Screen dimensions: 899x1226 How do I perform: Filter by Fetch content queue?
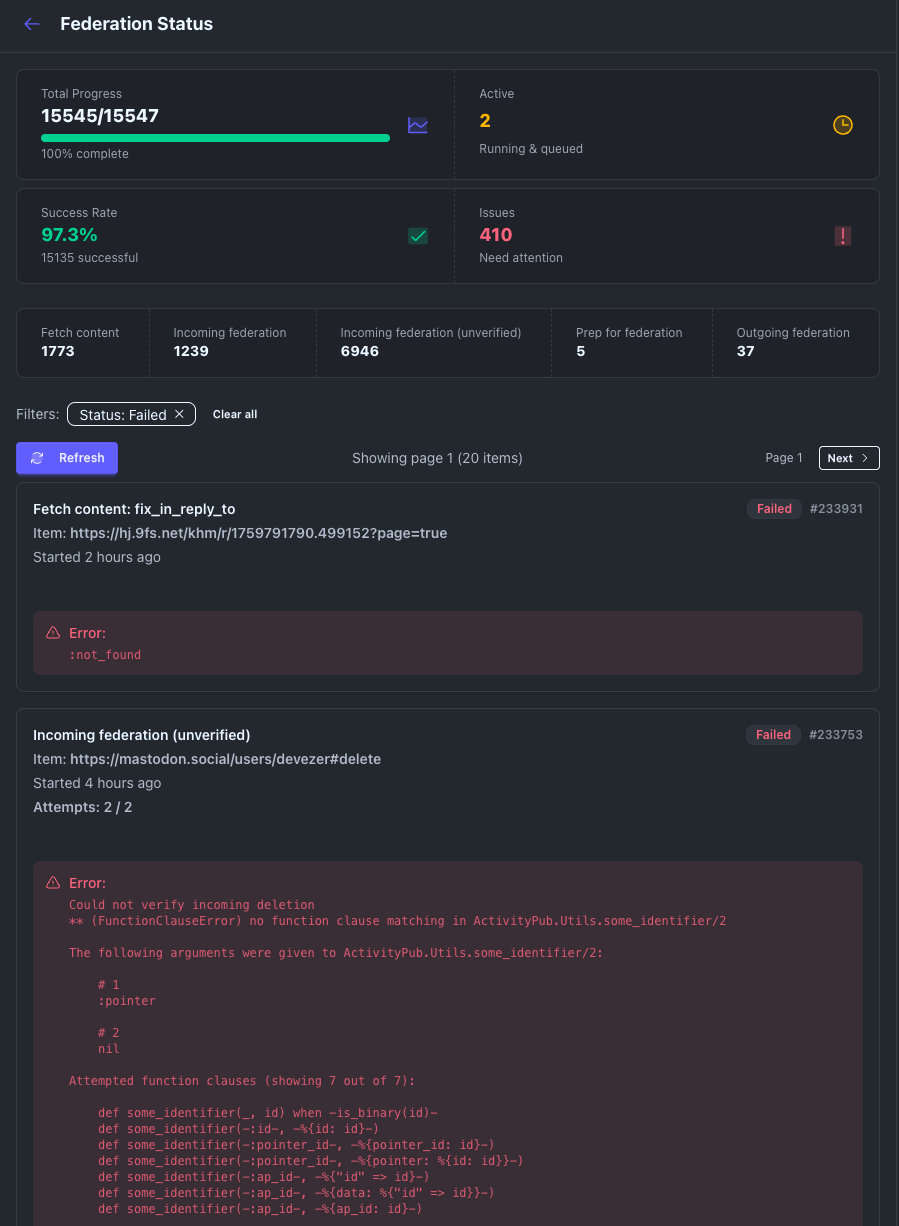[80, 342]
